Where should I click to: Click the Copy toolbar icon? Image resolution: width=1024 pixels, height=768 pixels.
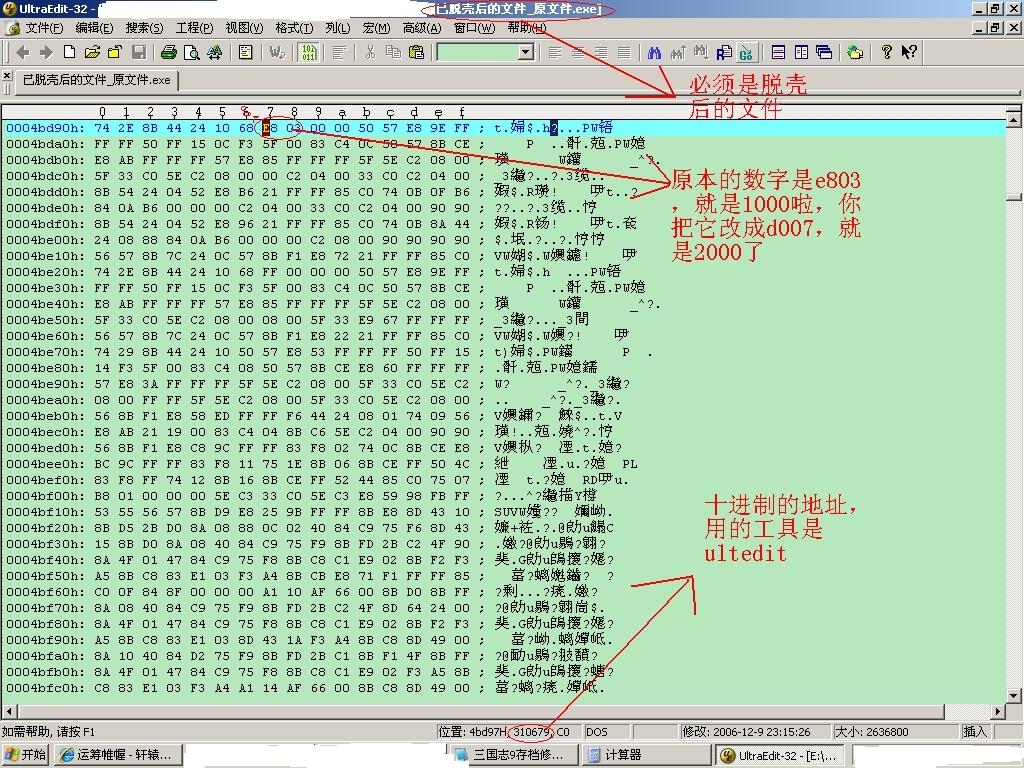coord(393,52)
